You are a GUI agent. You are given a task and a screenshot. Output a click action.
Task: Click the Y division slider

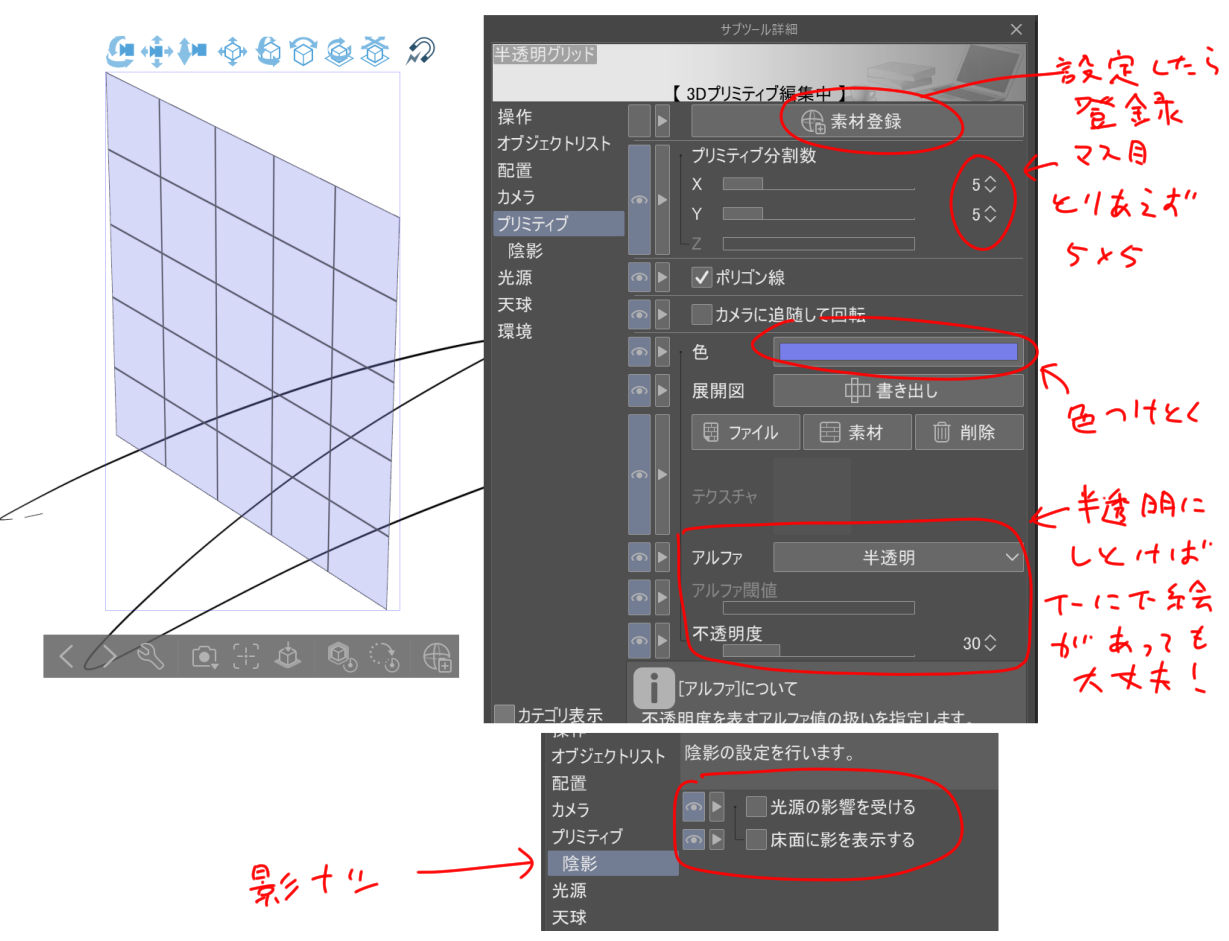point(819,213)
